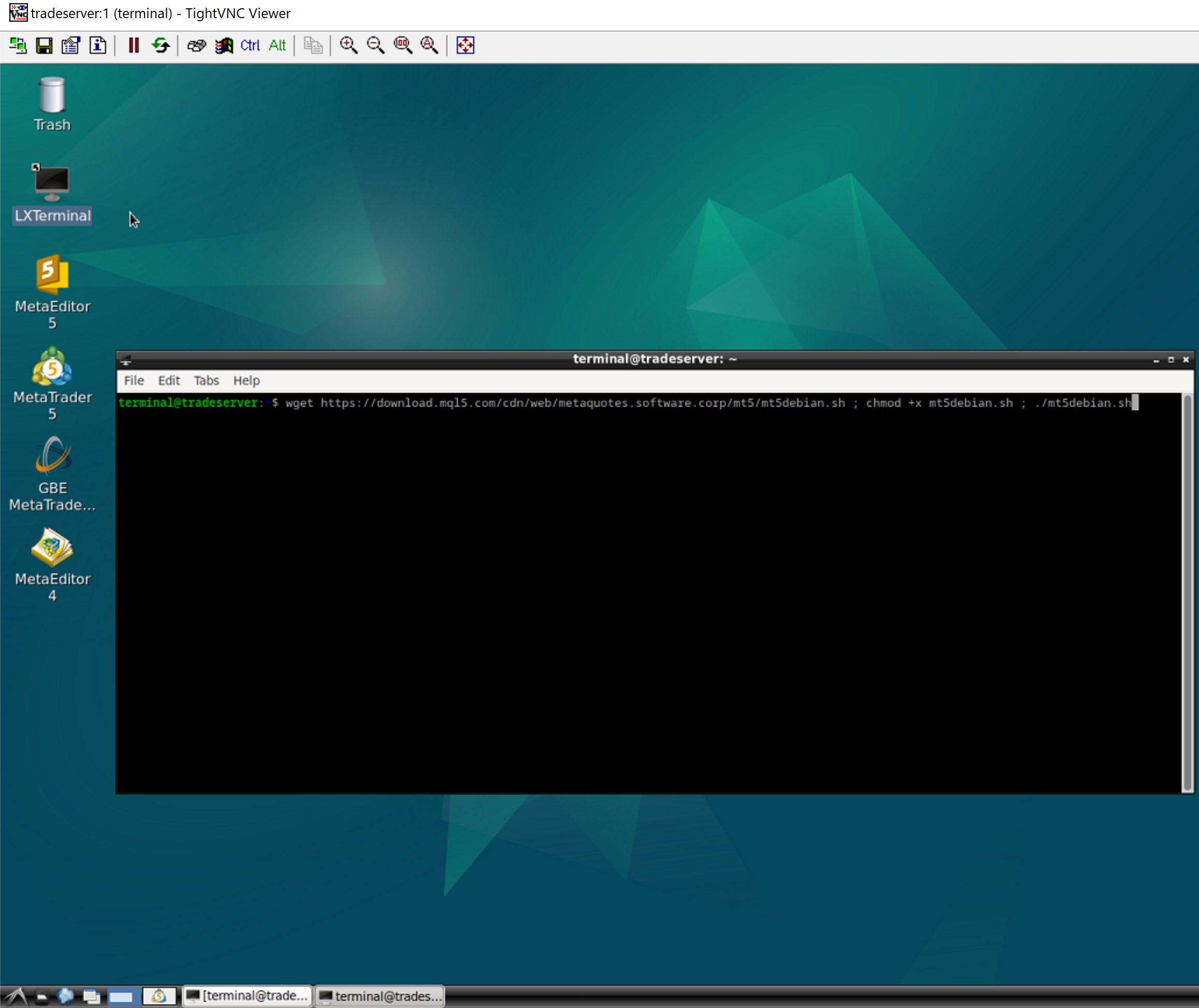
Task: Pause the VNC session with red bars icon
Action: click(134, 45)
